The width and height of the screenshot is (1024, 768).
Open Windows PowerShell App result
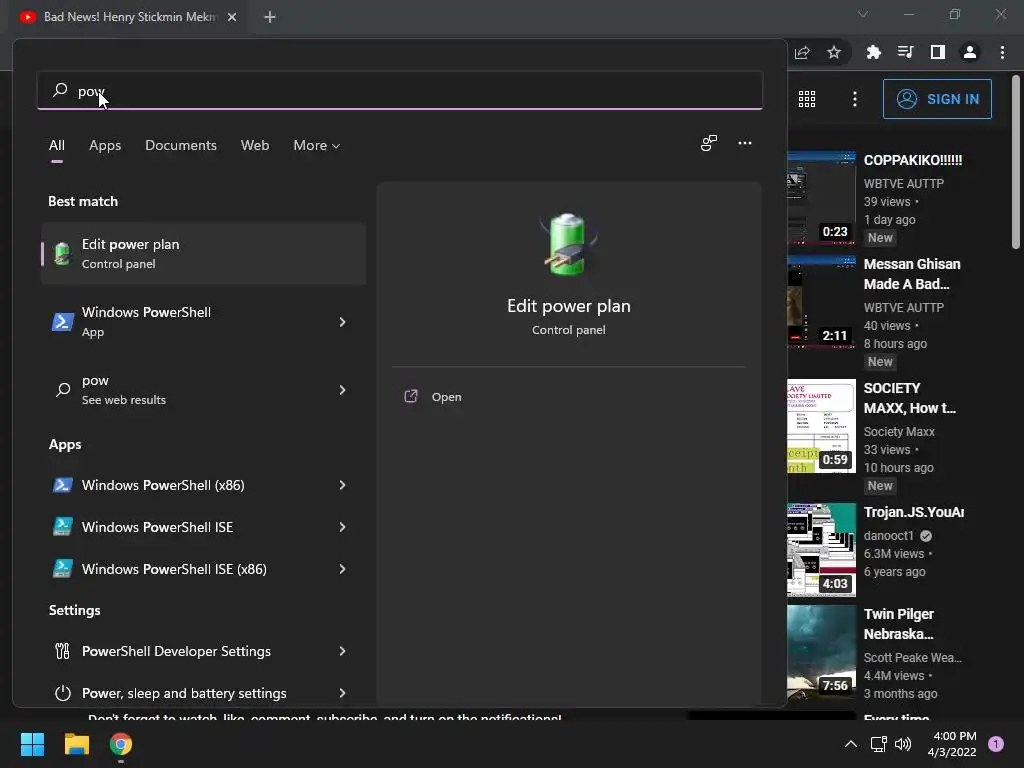(203, 322)
